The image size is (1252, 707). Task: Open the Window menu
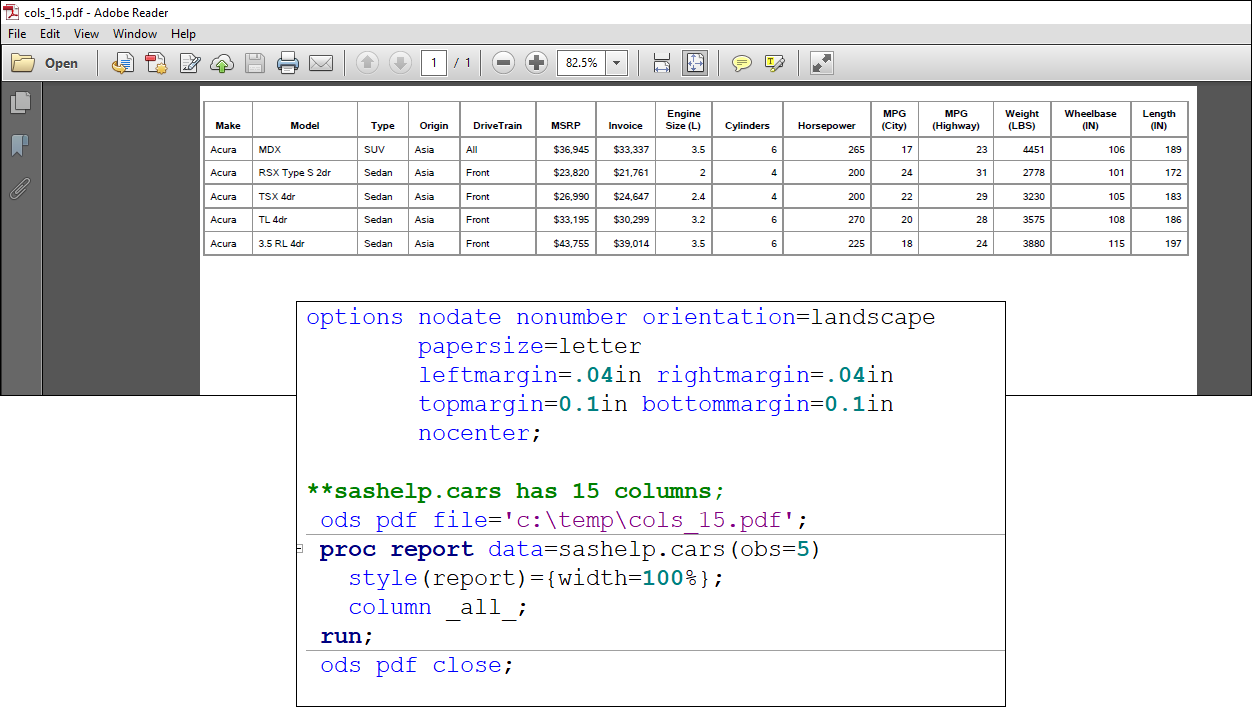coord(135,34)
